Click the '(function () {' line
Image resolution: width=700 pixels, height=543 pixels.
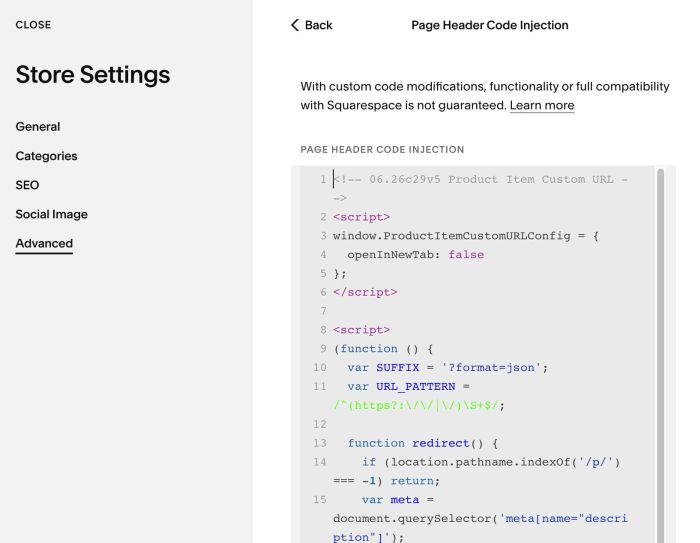(x=383, y=349)
